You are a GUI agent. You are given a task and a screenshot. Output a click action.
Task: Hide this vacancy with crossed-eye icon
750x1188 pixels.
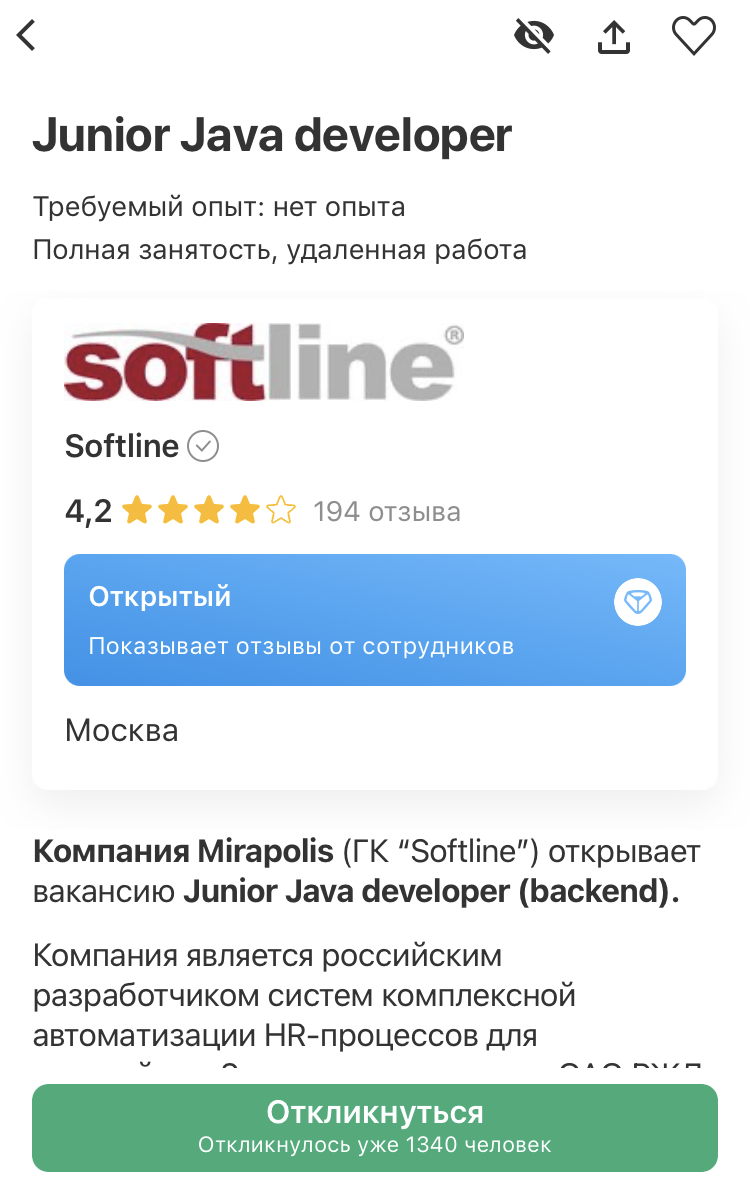point(534,37)
